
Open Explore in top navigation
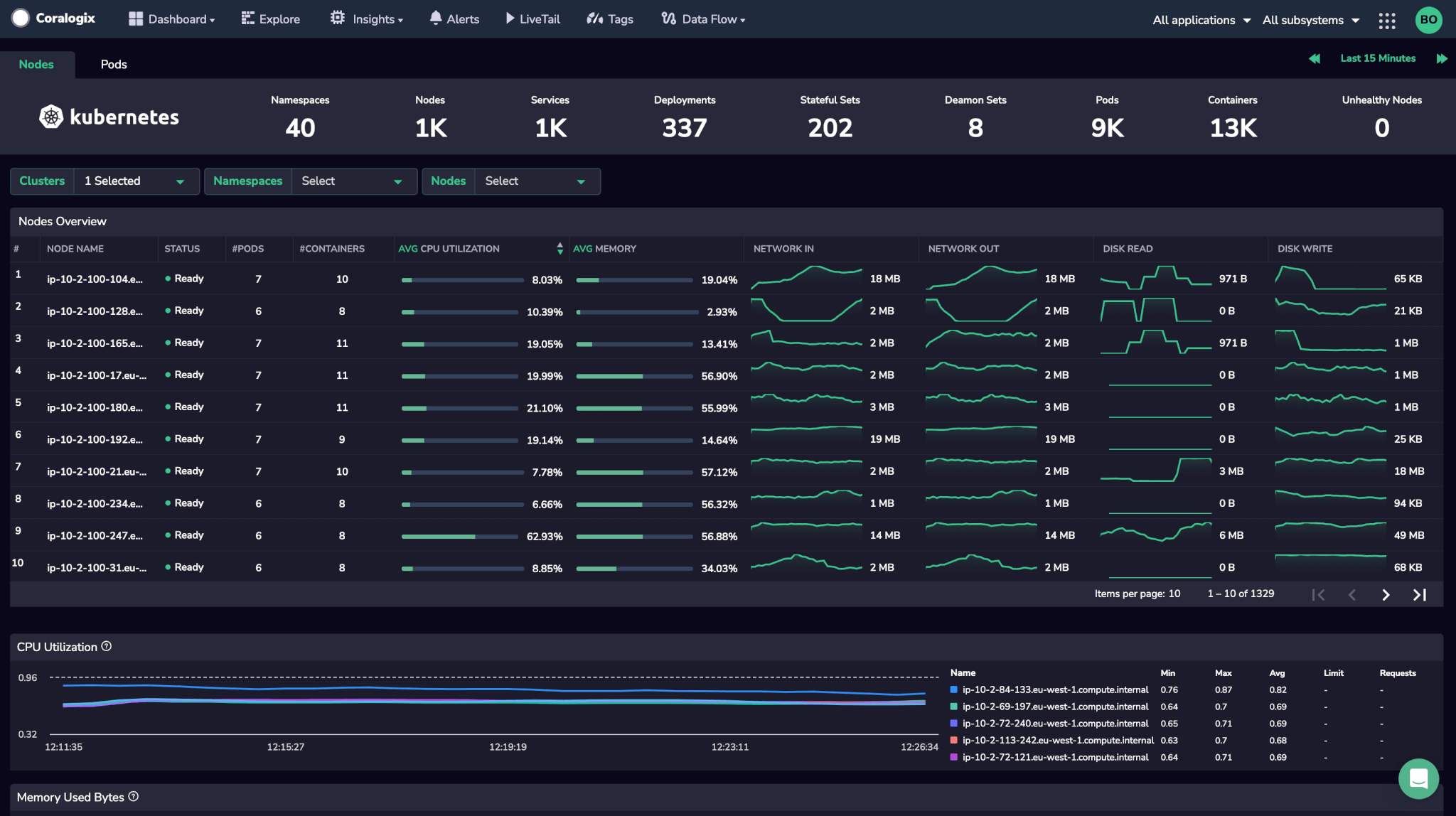point(271,19)
